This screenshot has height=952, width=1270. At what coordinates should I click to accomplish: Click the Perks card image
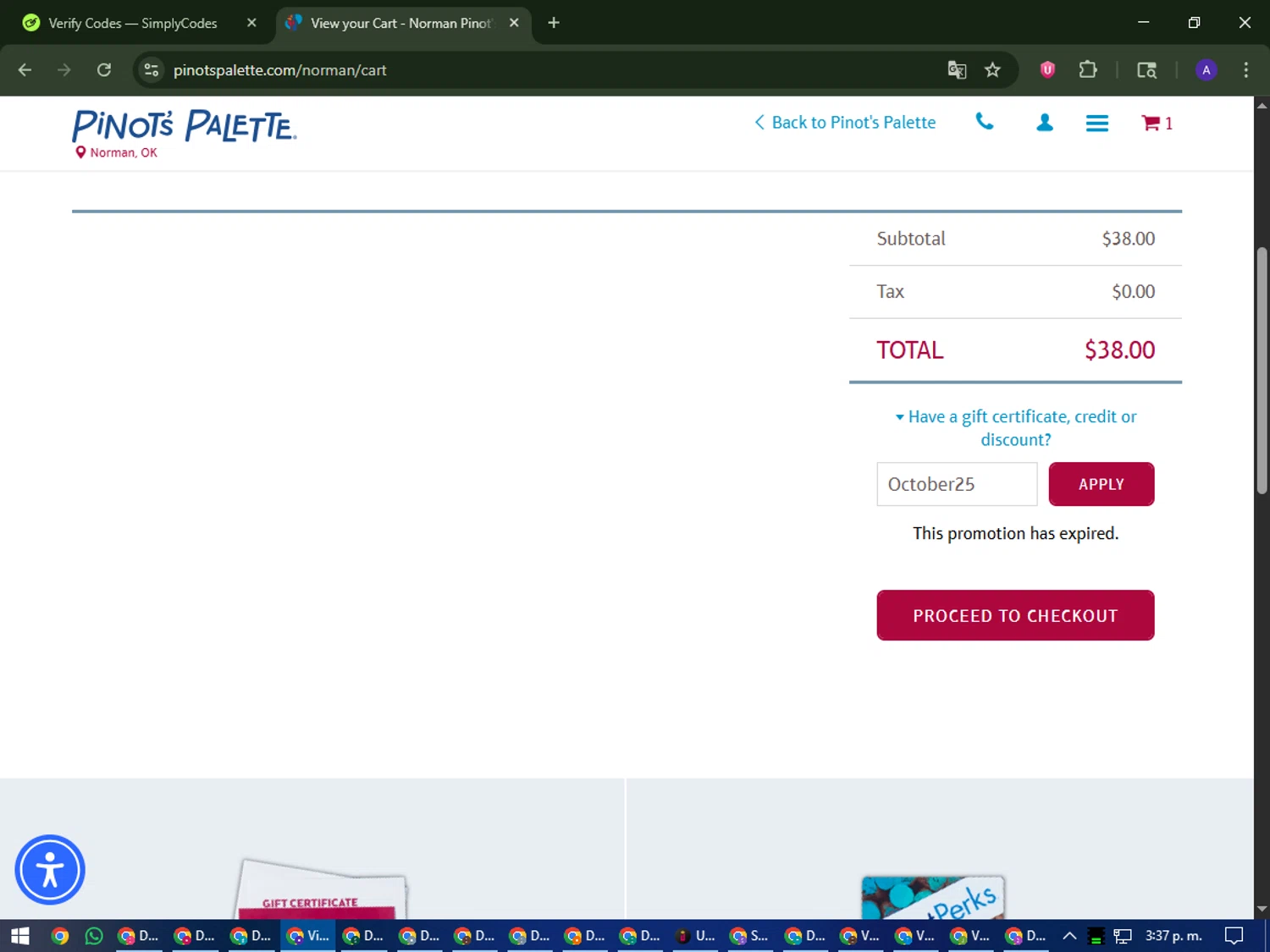click(x=932, y=898)
